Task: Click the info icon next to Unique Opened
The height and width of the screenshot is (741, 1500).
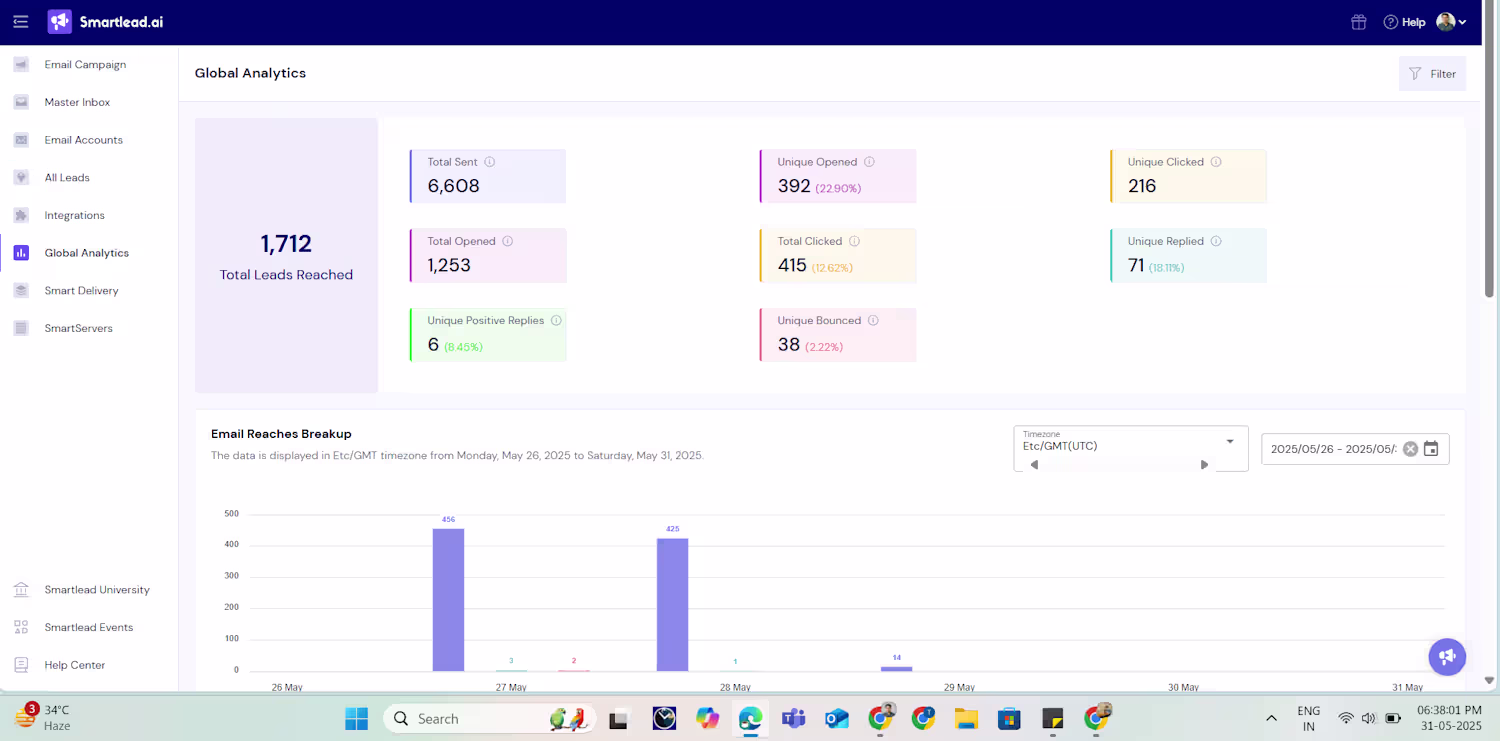Action: click(x=869, y=162)
